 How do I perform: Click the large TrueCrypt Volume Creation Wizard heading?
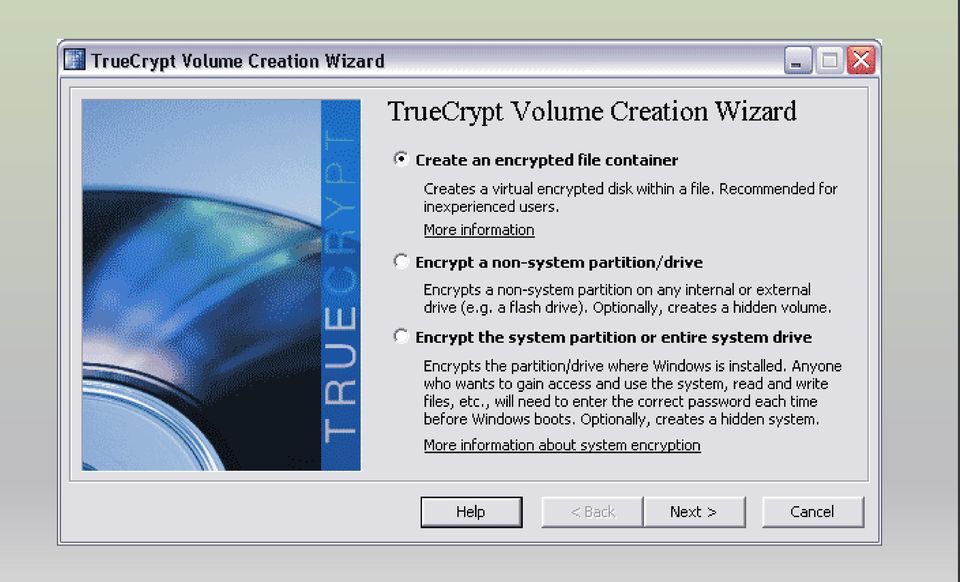point(592,111)
